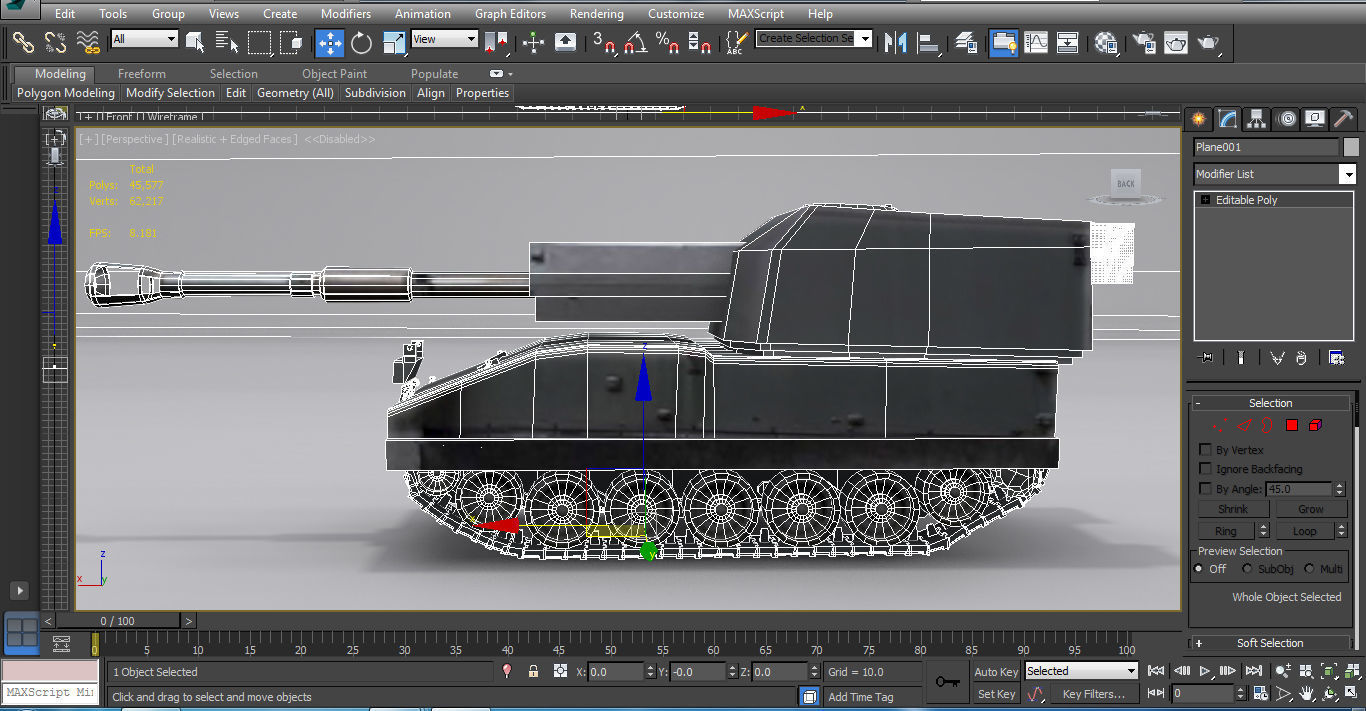
Task: Pick Rectangular Selection Region tool
Action: point(259,42)
